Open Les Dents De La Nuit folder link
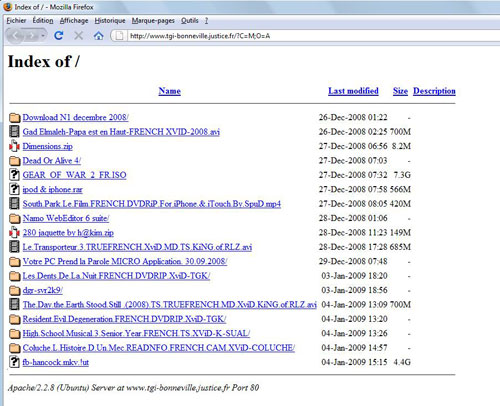Image resolution: width=500 pixels, height=406 pixels. pyautogui.click(x=116, y=276)
